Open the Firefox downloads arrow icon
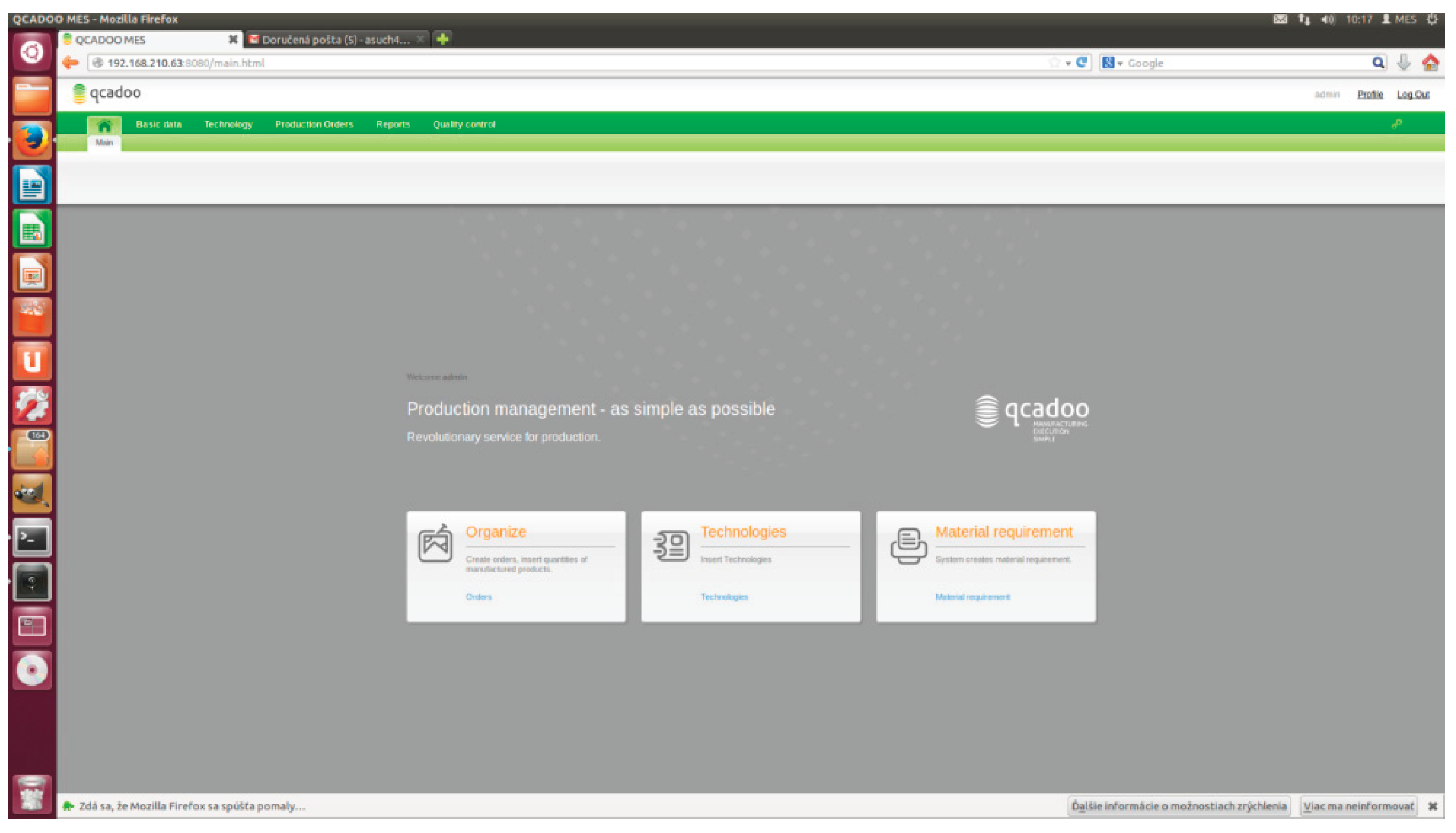The width and height of the screenshot is (1456, 833). click(x=1403, y=63)
